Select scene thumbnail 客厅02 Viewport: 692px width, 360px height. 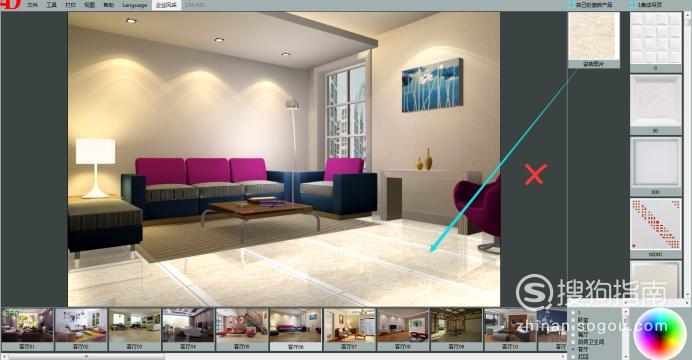pyautogui.click(x=81, y=329)
